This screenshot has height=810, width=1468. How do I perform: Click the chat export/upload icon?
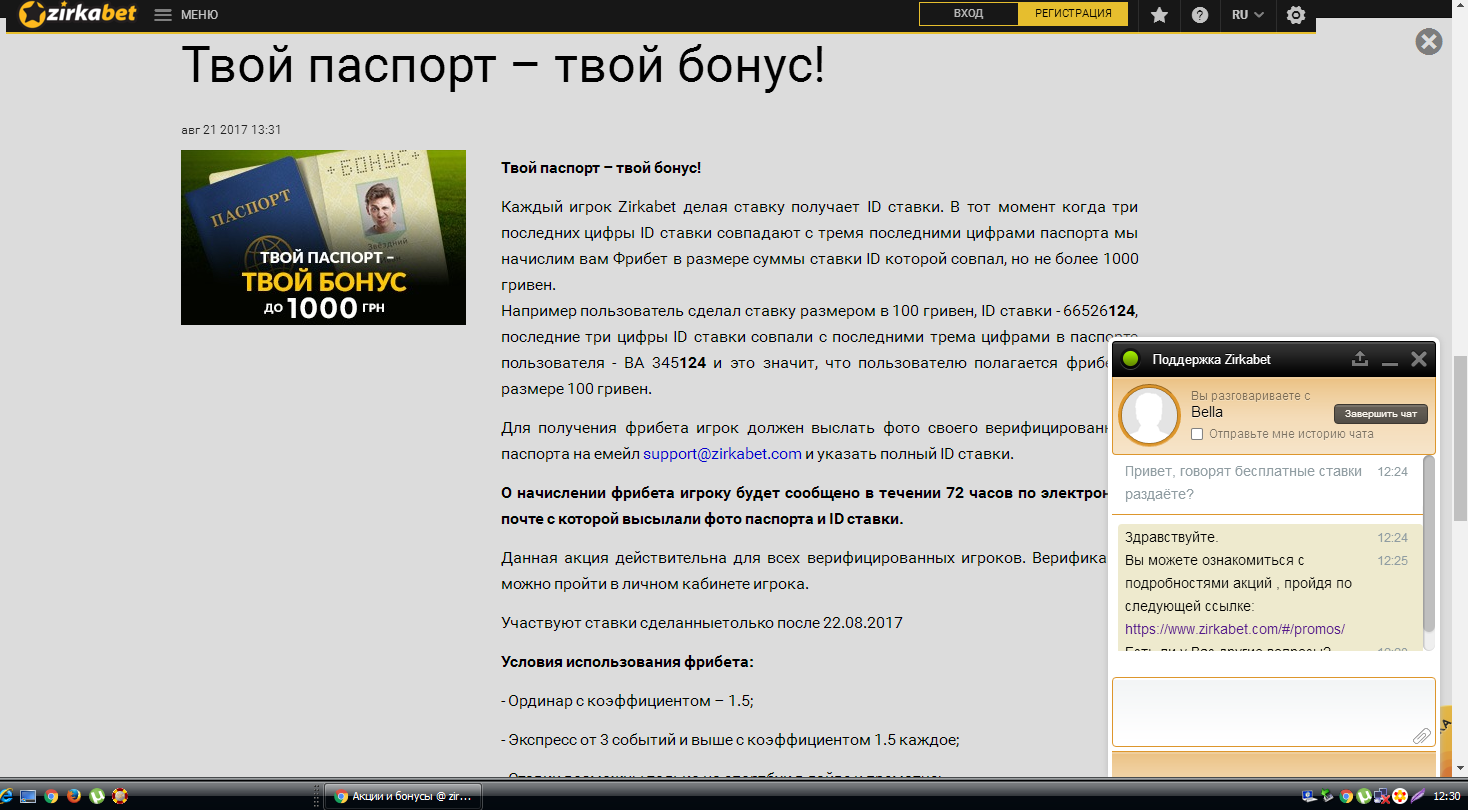click(1359, 359)
